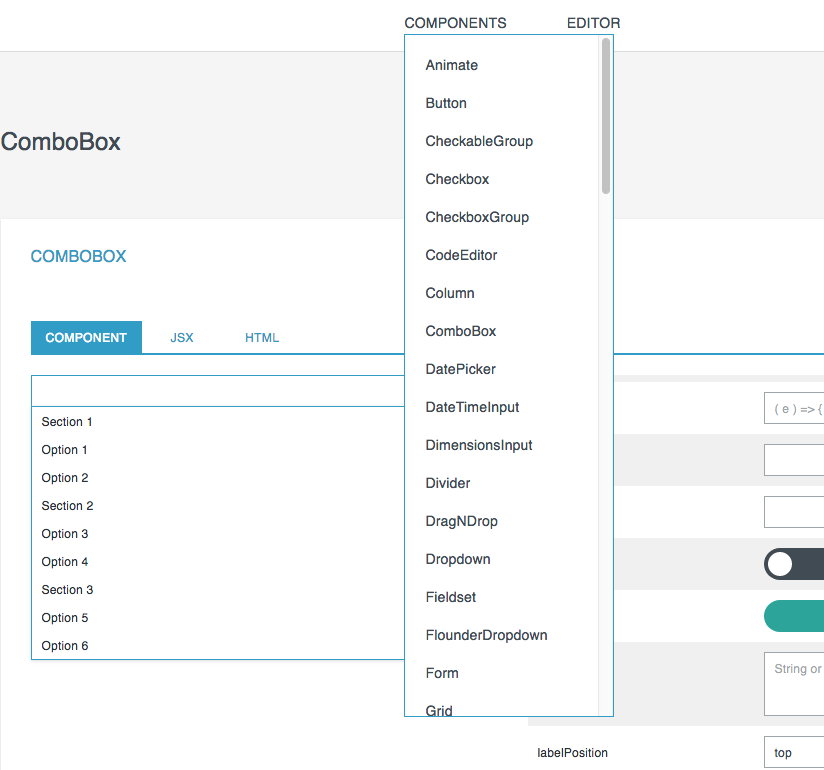Click the Section 2 header in ComboBox
824x770 pixels.
pyautogui.click(x=218, y=506)
